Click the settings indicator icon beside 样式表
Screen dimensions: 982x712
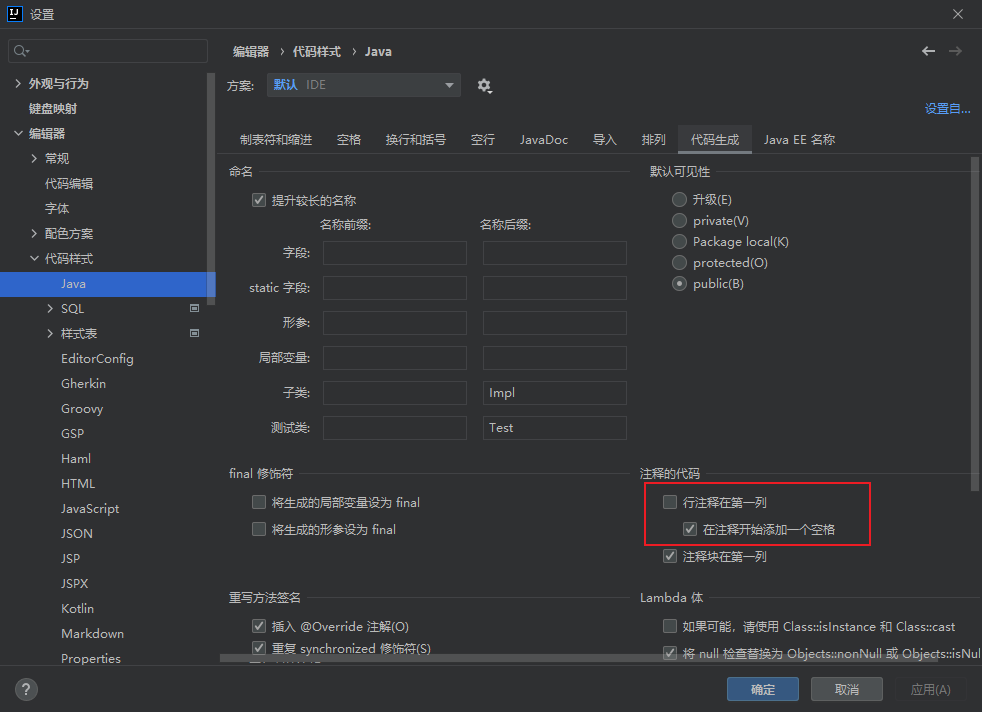tap(194, 333)
